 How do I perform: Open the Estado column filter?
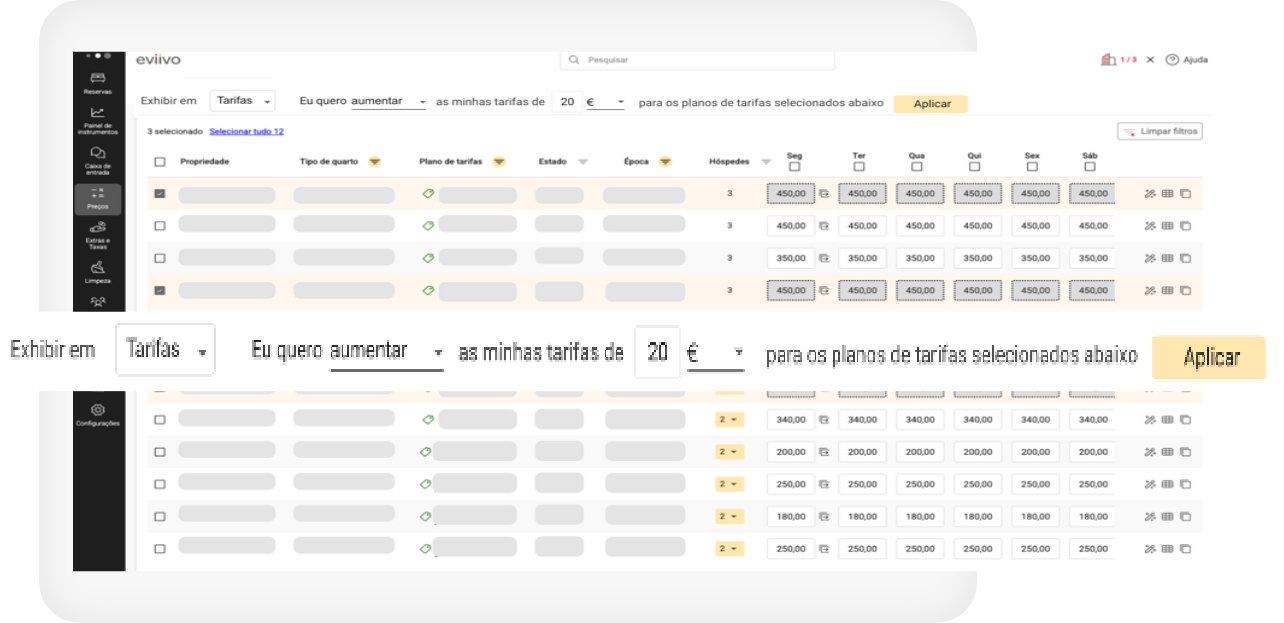click(x=583, y=162)
